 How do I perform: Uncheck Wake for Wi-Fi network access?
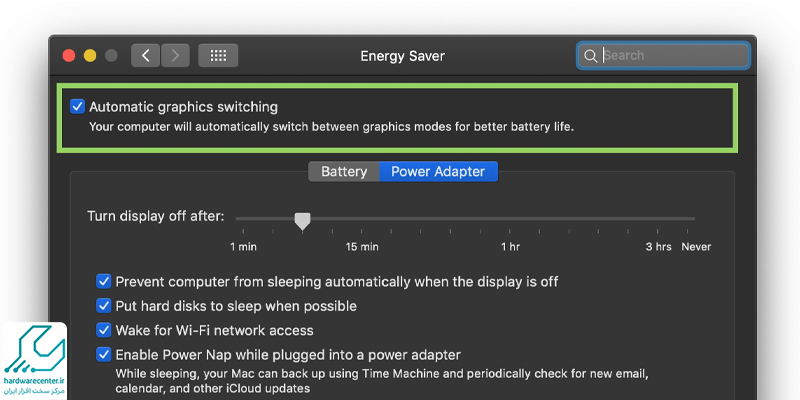(103, 330)
